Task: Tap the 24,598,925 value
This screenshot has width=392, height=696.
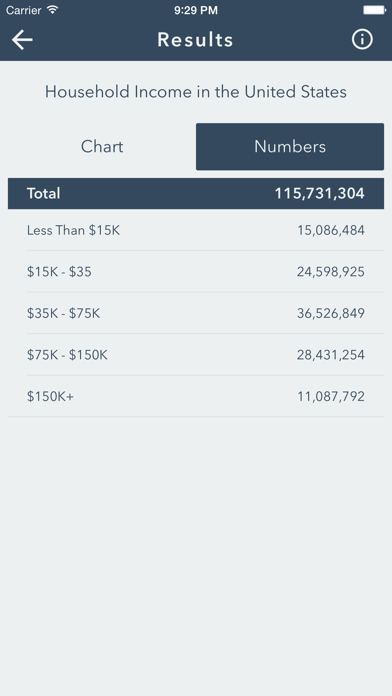Action: (x=331, y=272)
